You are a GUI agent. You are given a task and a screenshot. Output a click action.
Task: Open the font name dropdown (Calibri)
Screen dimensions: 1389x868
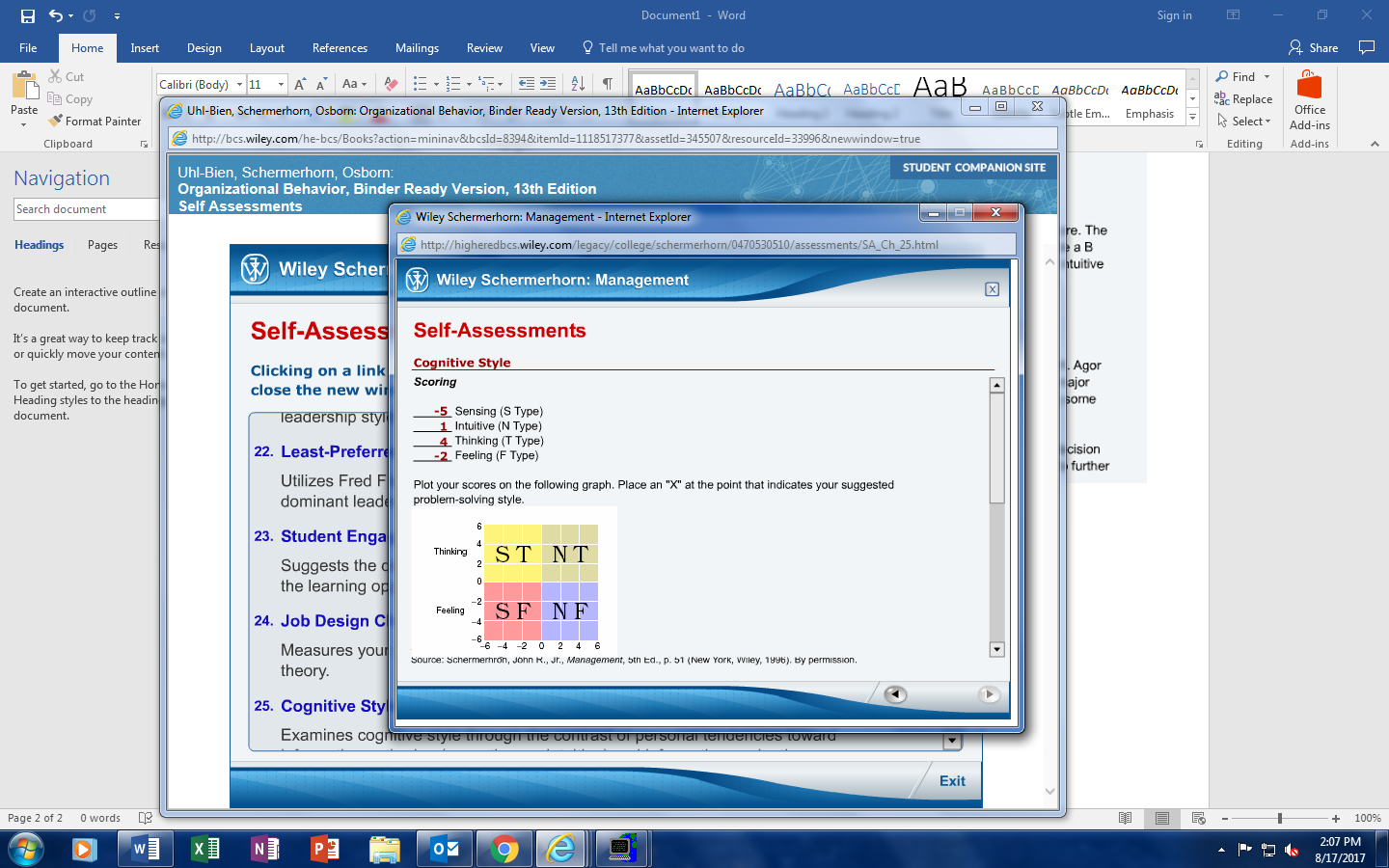239,85
